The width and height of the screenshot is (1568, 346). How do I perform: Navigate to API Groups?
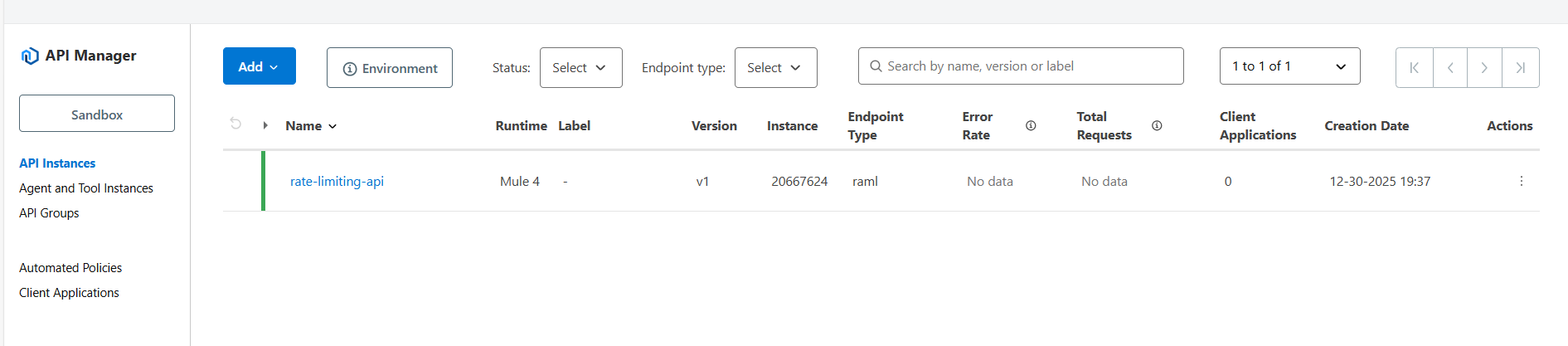(x=49, y=213)
